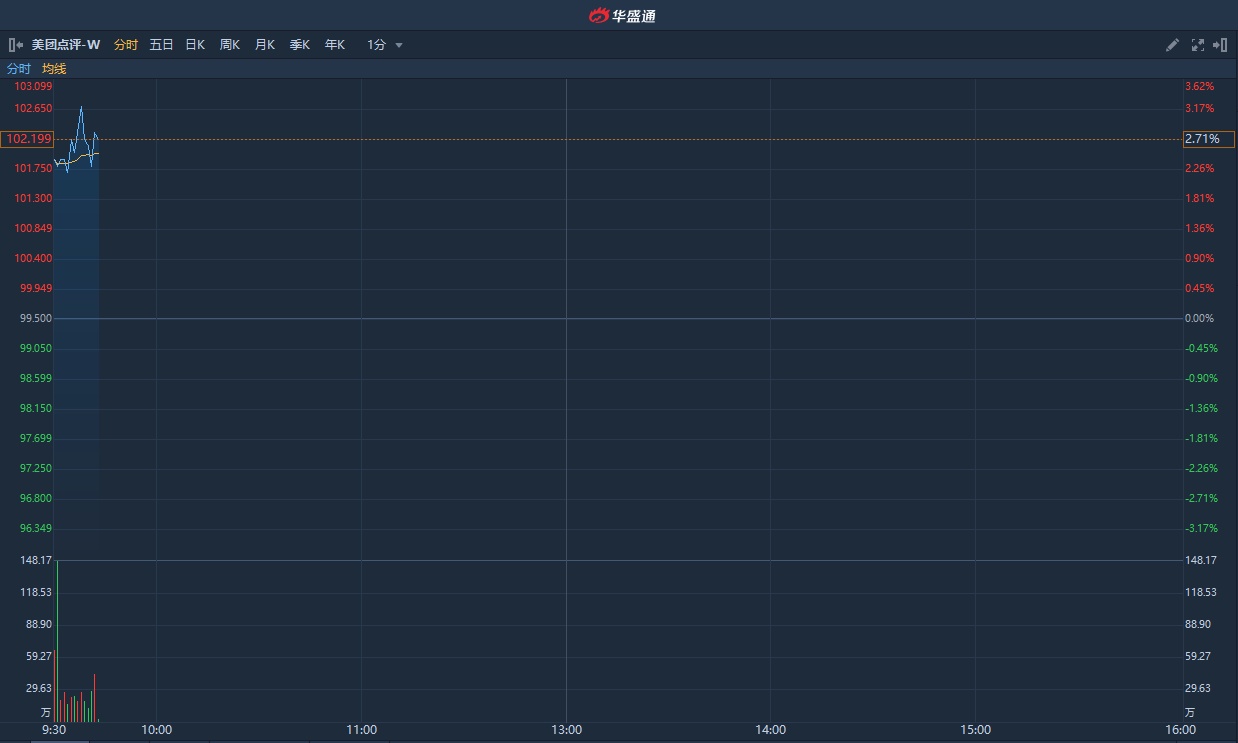The width and height of the screenshot is (1238, 743).
Task: Click the 2.71% change label
Action: [1208, 139]
